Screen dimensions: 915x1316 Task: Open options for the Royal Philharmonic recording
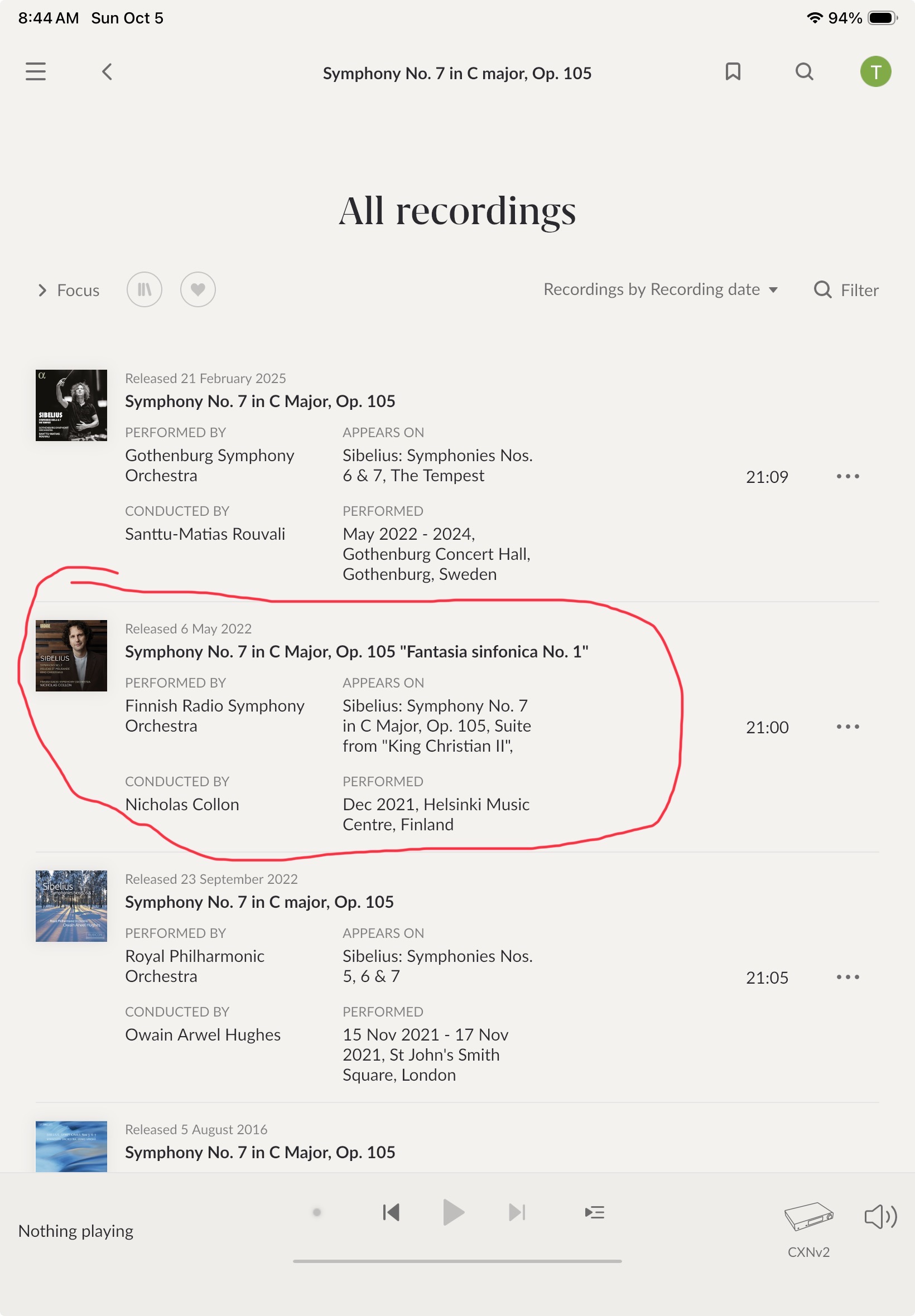coord(847,977)
